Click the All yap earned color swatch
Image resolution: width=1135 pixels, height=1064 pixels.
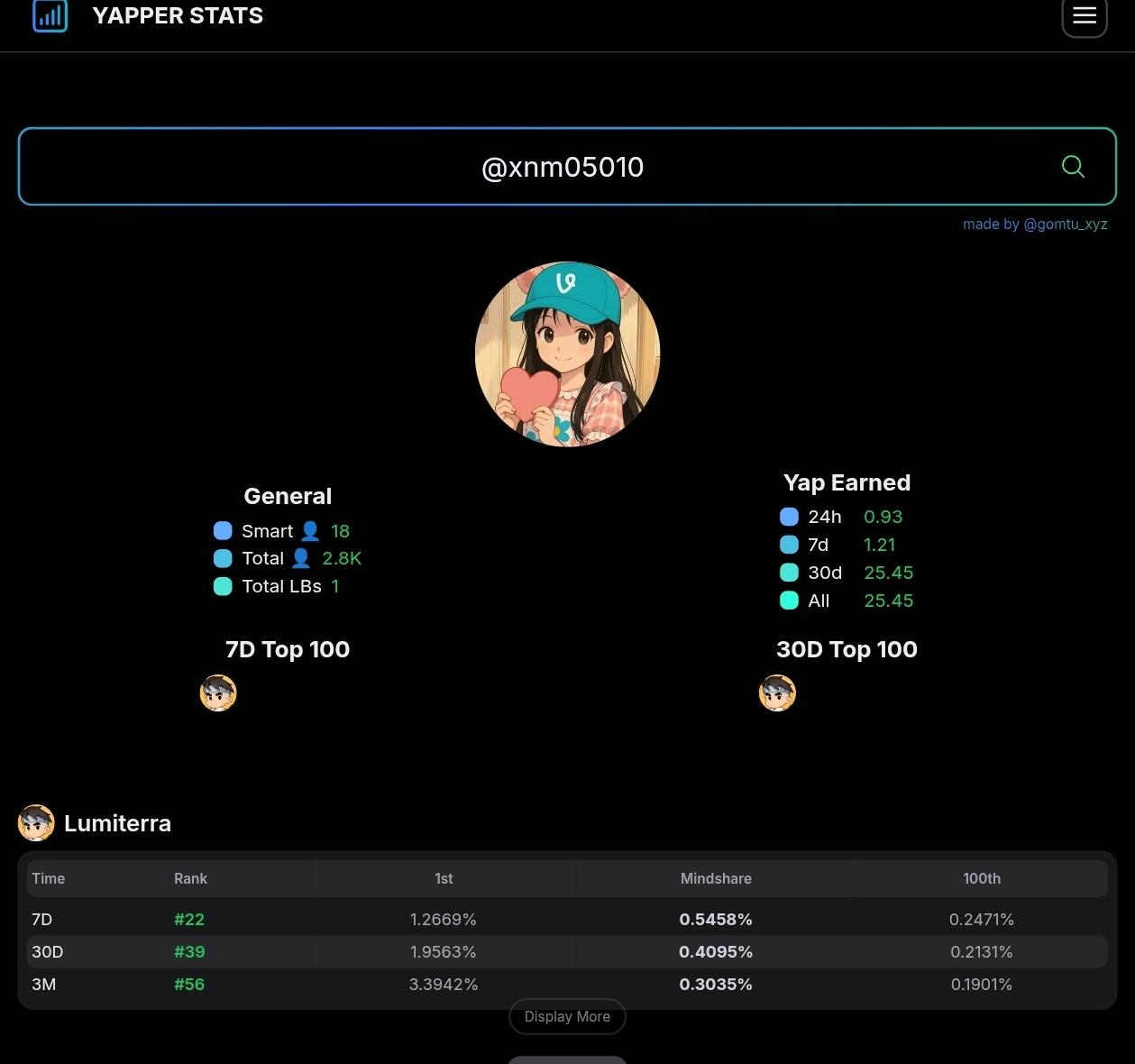[789, 601]
